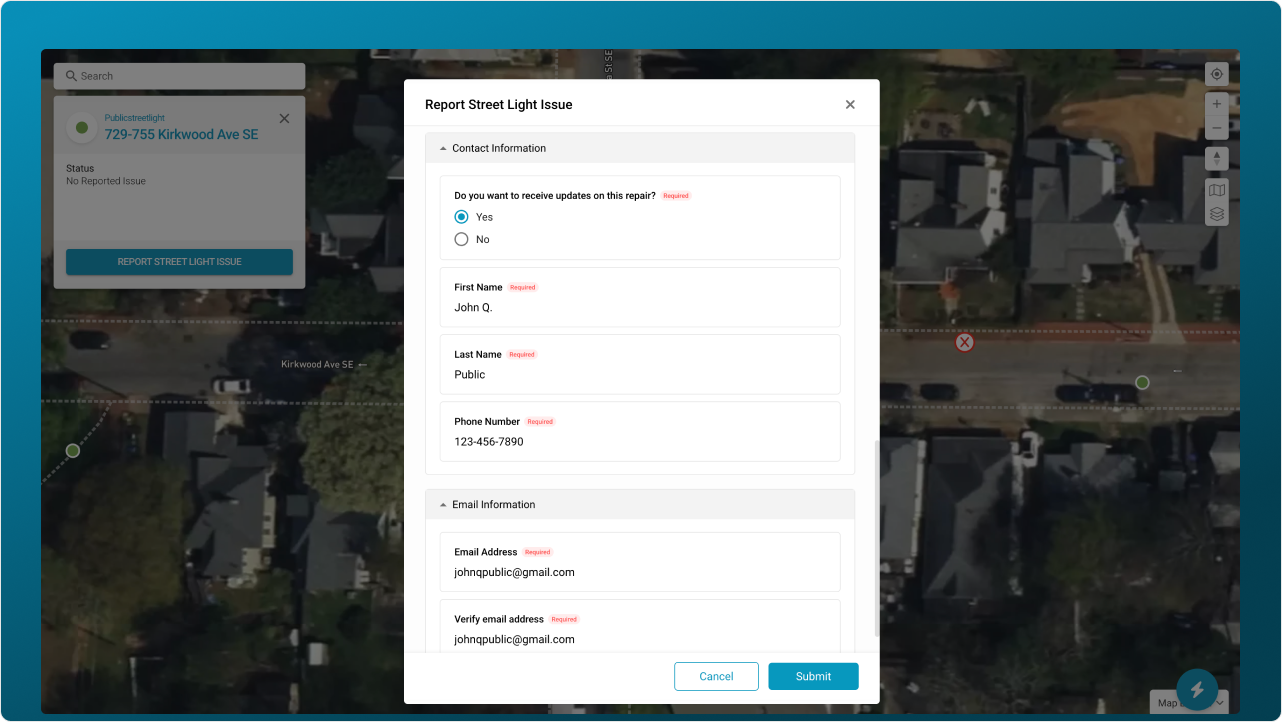Open the basemap gallery icon
This screenshot has height=722, width=1282.
pos(1216,190)
